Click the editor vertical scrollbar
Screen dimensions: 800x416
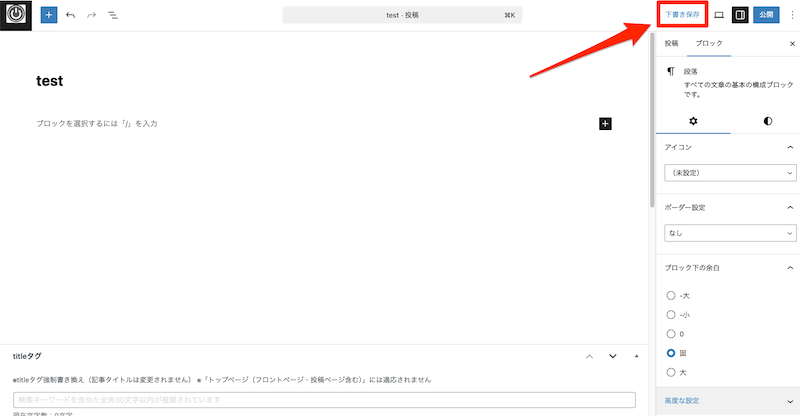pos(652,120)
